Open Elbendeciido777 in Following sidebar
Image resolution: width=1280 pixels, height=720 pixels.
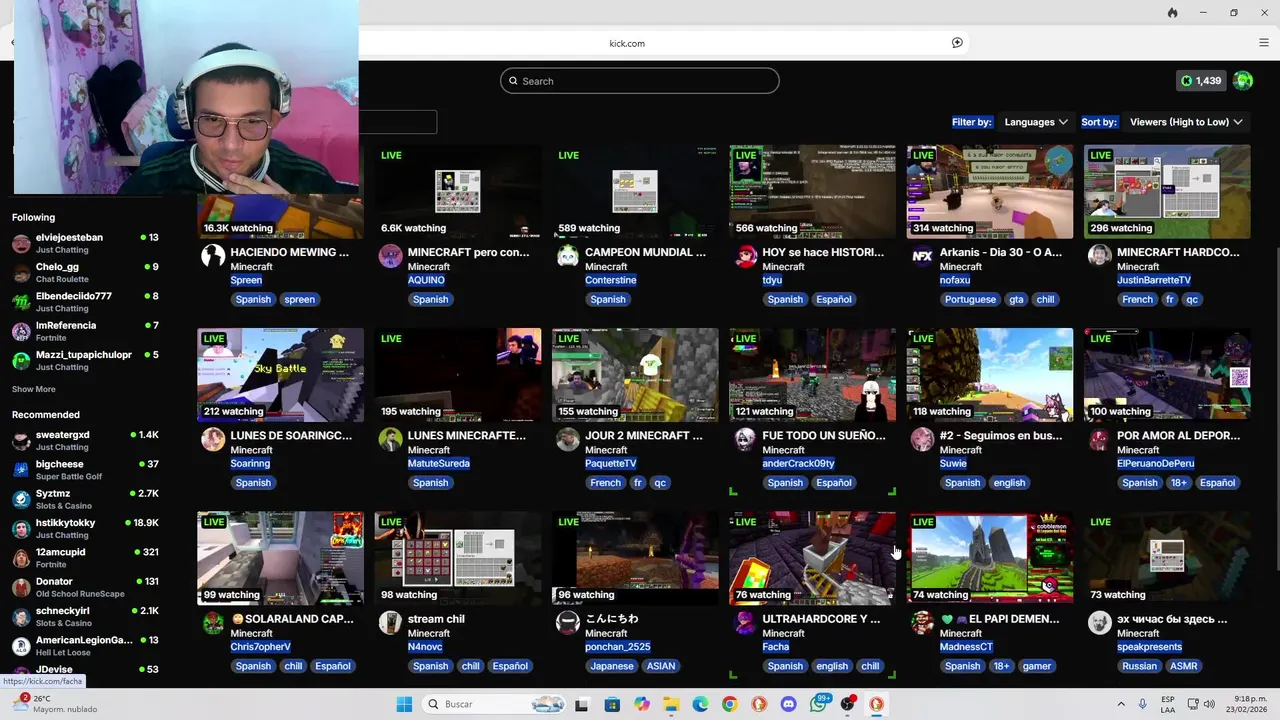click(85, 302)
